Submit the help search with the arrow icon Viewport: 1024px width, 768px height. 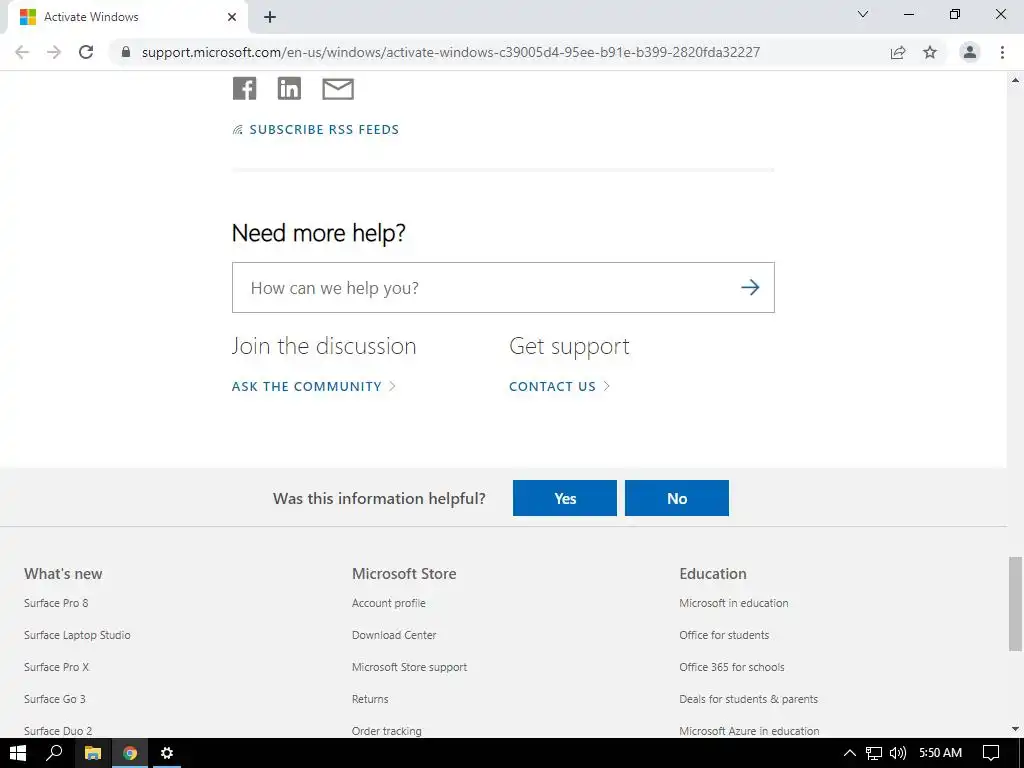tap(750, 287)
